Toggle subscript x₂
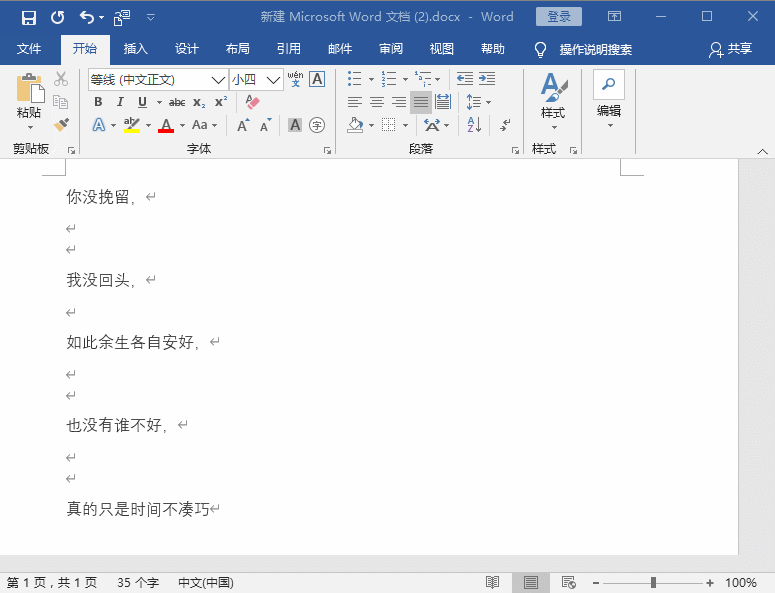 pos(199,102)
